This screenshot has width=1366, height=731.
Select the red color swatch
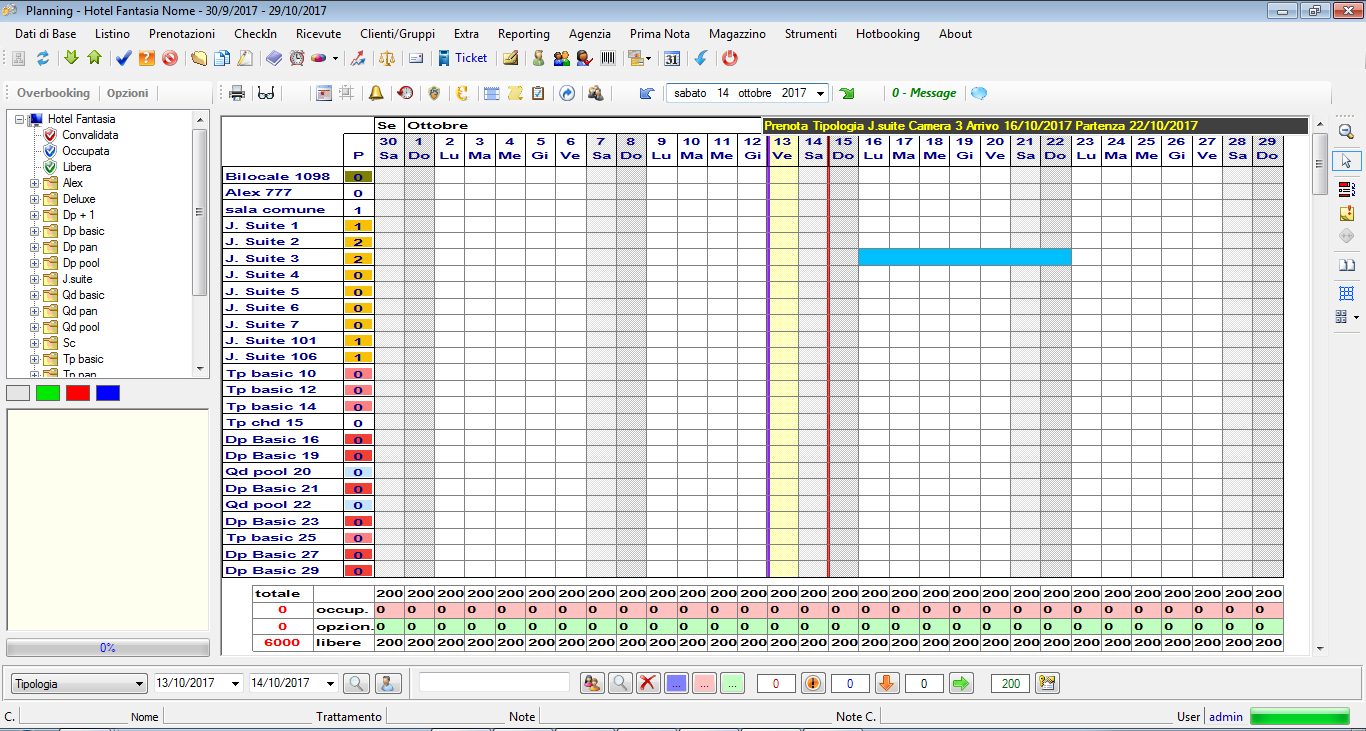pos(78,393)
